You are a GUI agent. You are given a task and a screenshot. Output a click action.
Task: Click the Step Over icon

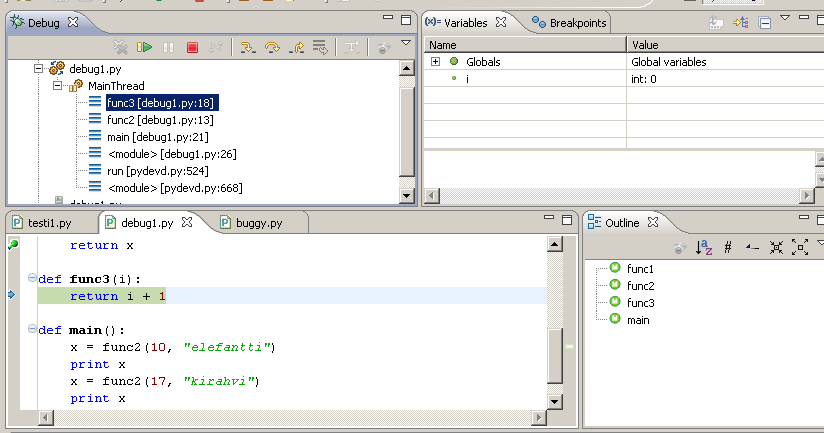coord(271,47)
